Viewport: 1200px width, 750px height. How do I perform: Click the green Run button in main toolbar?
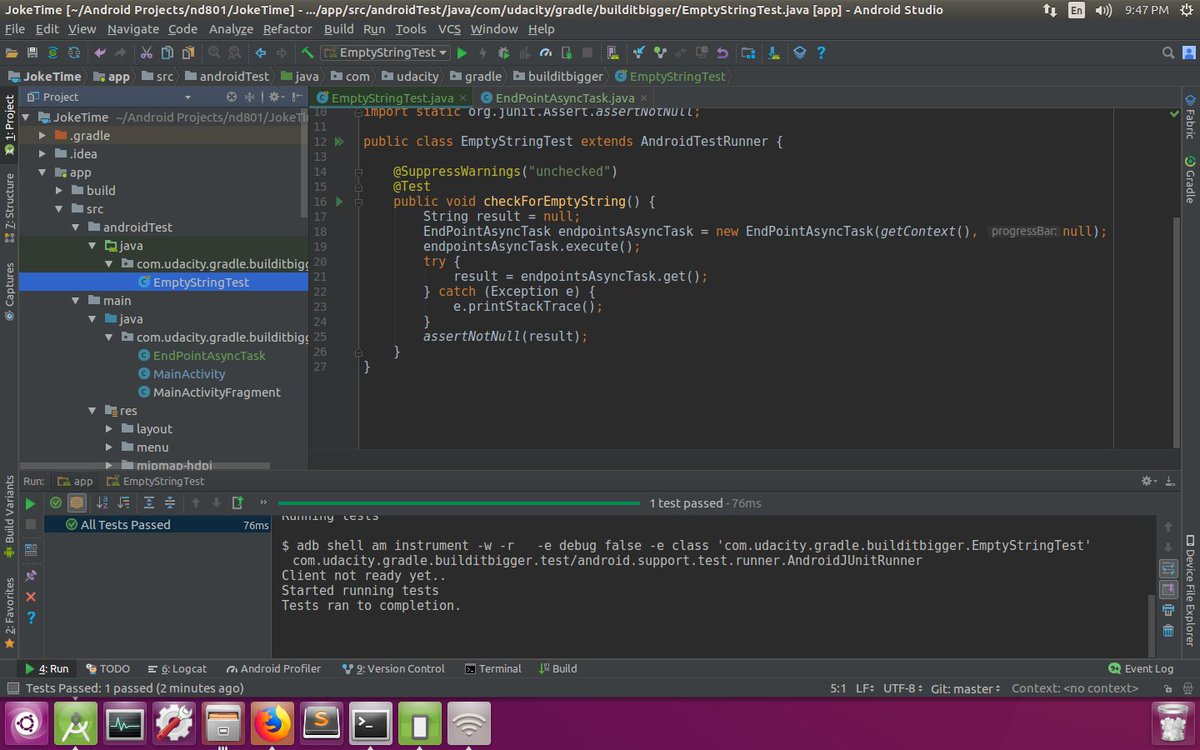coord(462,52)
